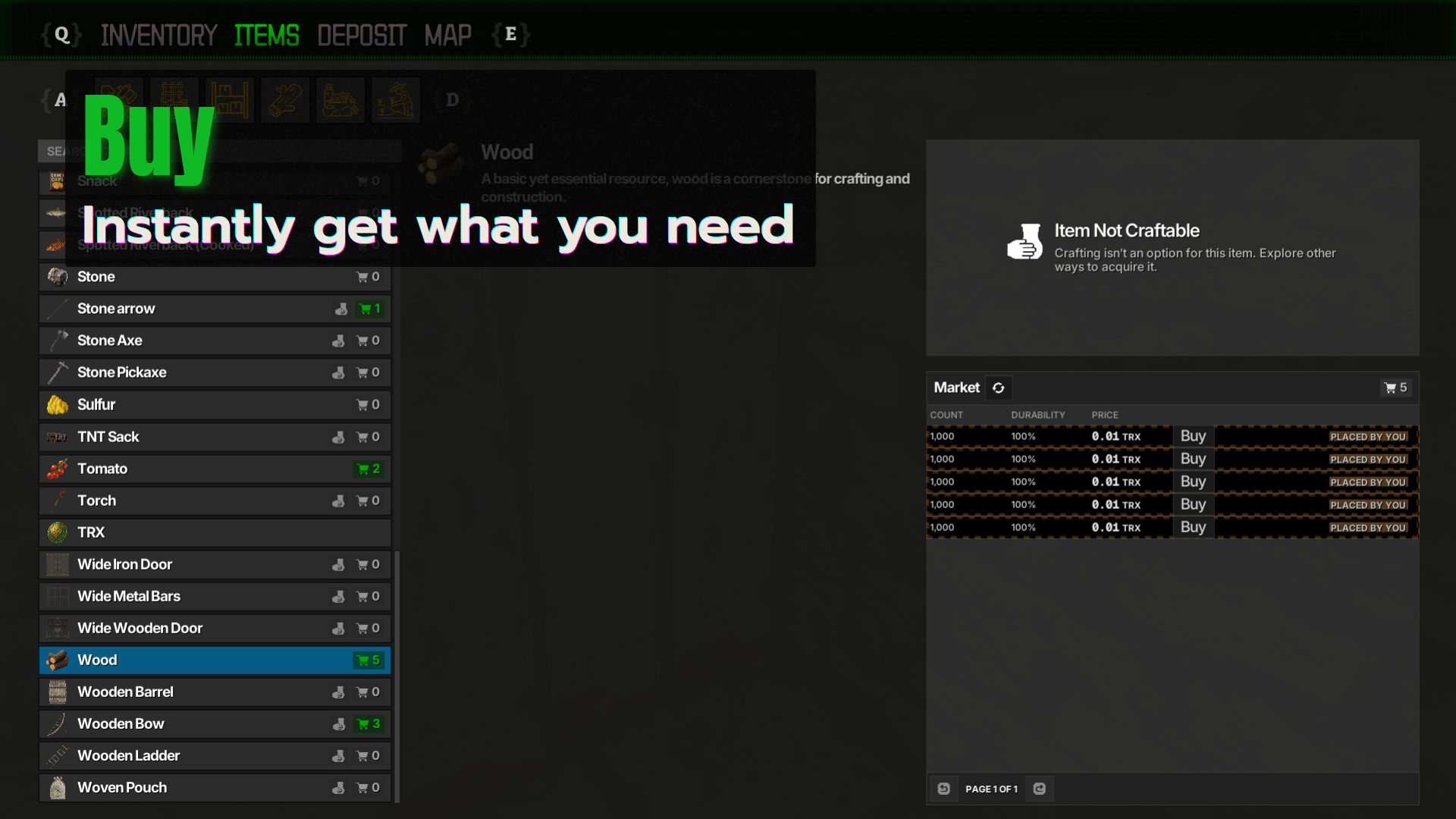Image resolution: width=1456 pixels, height=819 pixels.
Task: Select Stone in the item list
Action: pos(215,277)
